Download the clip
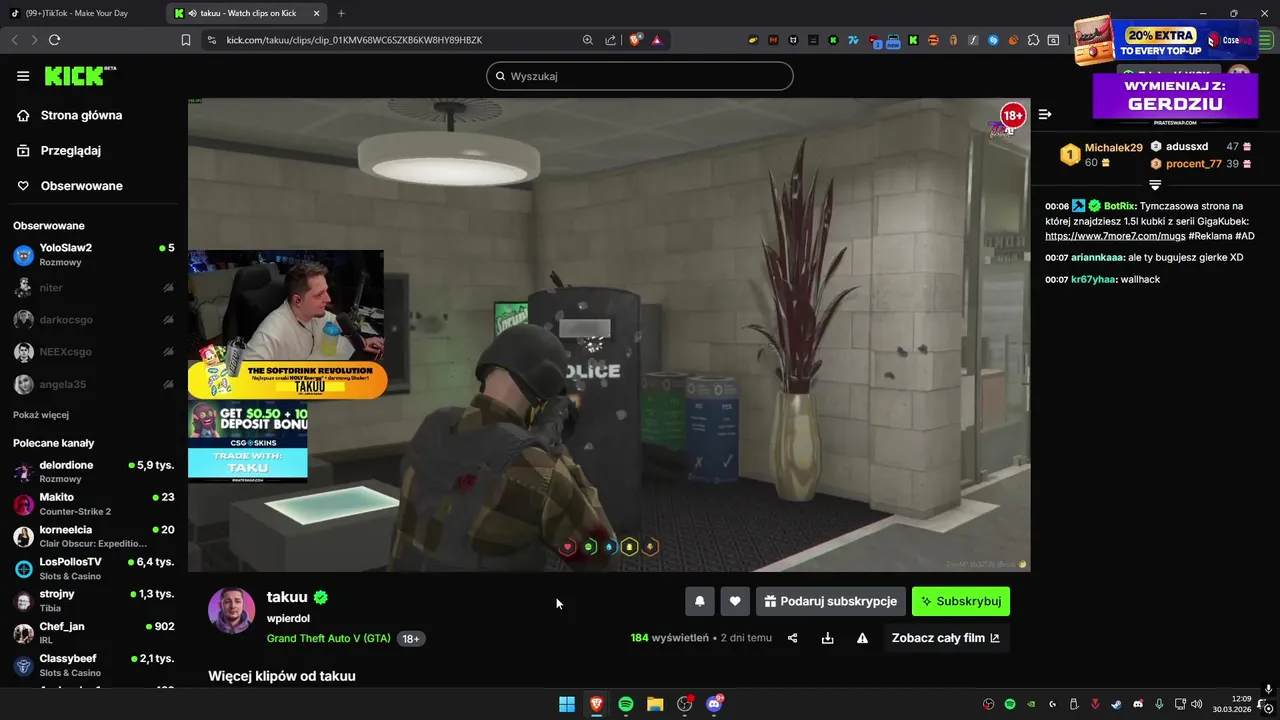This screenshot has height=720, width=1280. 827,638
